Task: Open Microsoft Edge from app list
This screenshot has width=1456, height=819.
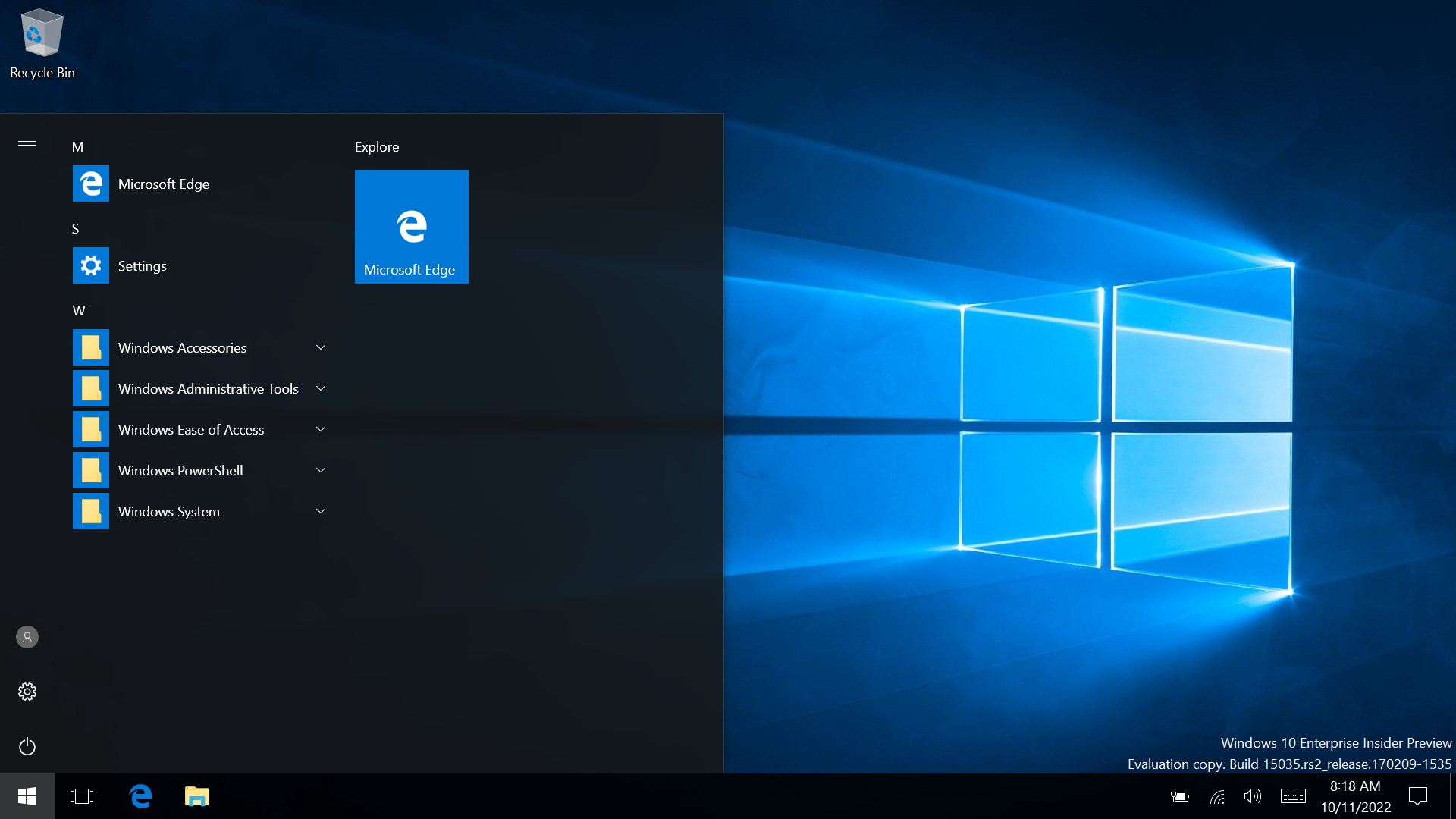Action: pos(164,184)
